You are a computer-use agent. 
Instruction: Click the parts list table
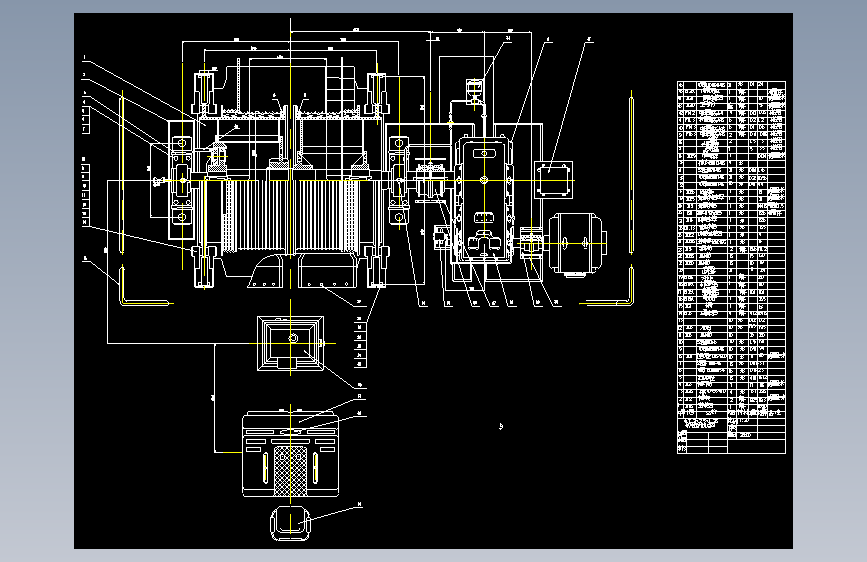coord(731,267)
